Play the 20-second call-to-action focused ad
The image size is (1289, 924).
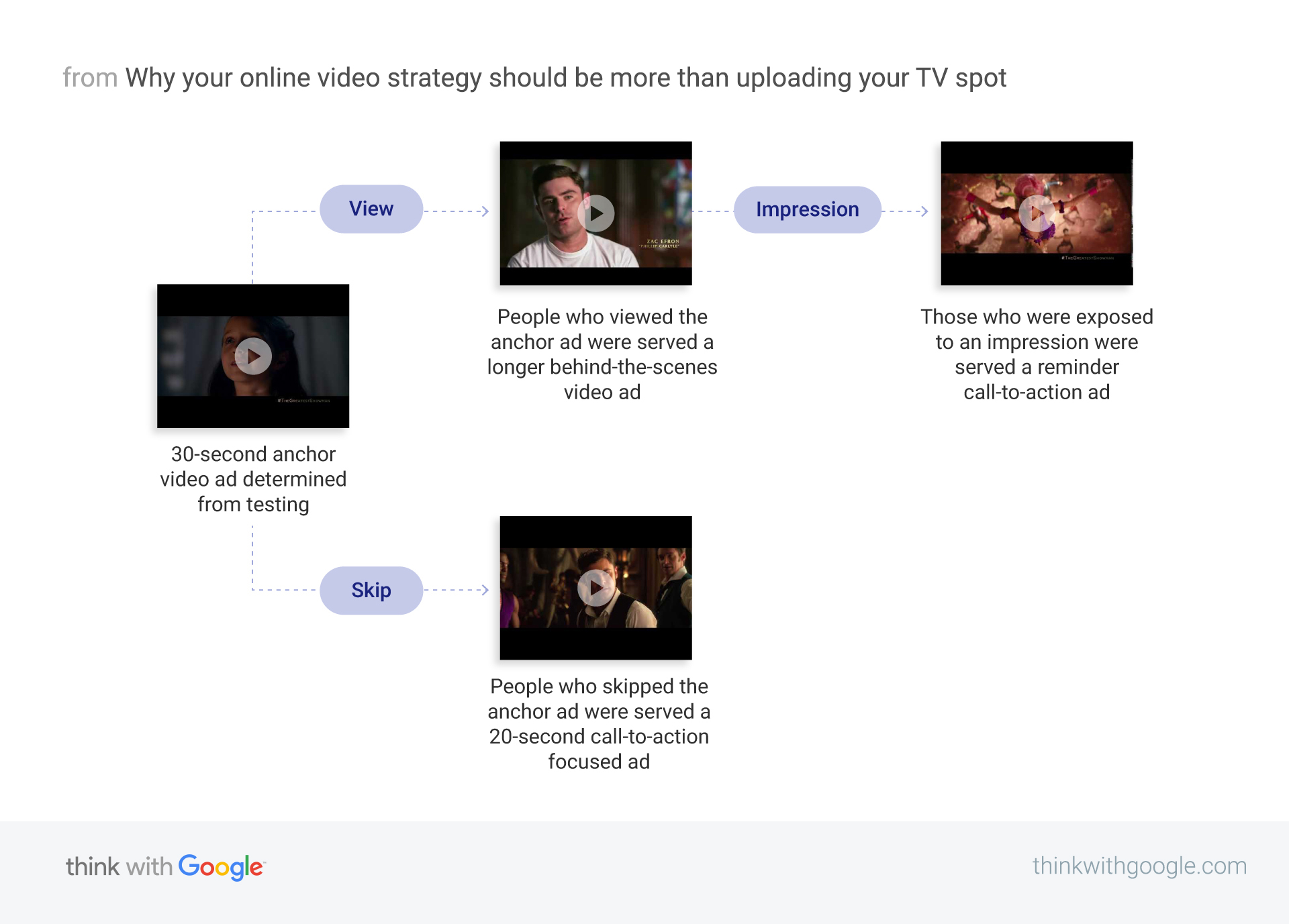596,588
